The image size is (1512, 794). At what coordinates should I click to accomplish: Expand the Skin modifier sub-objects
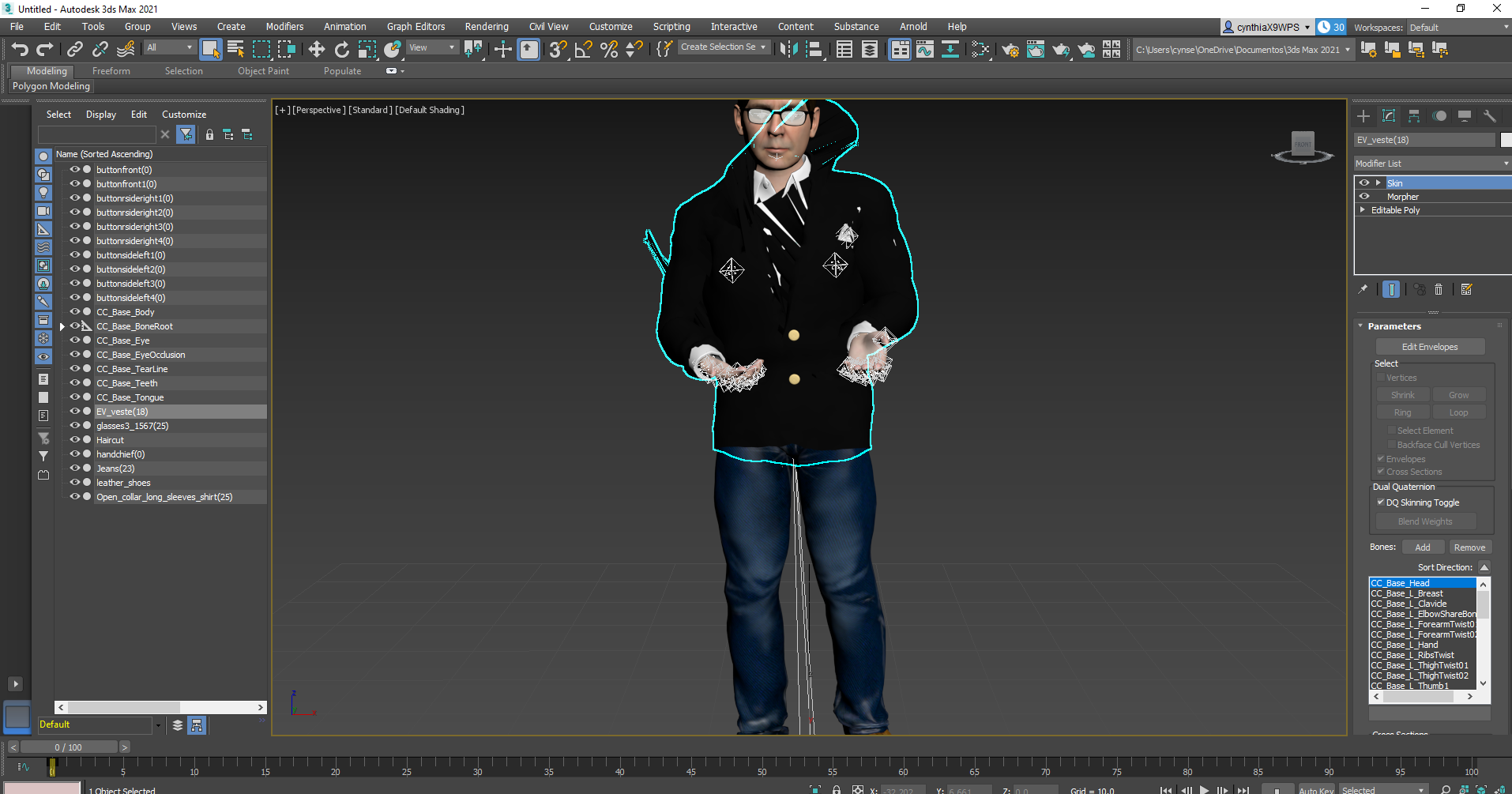click(x=1378, y=183)
